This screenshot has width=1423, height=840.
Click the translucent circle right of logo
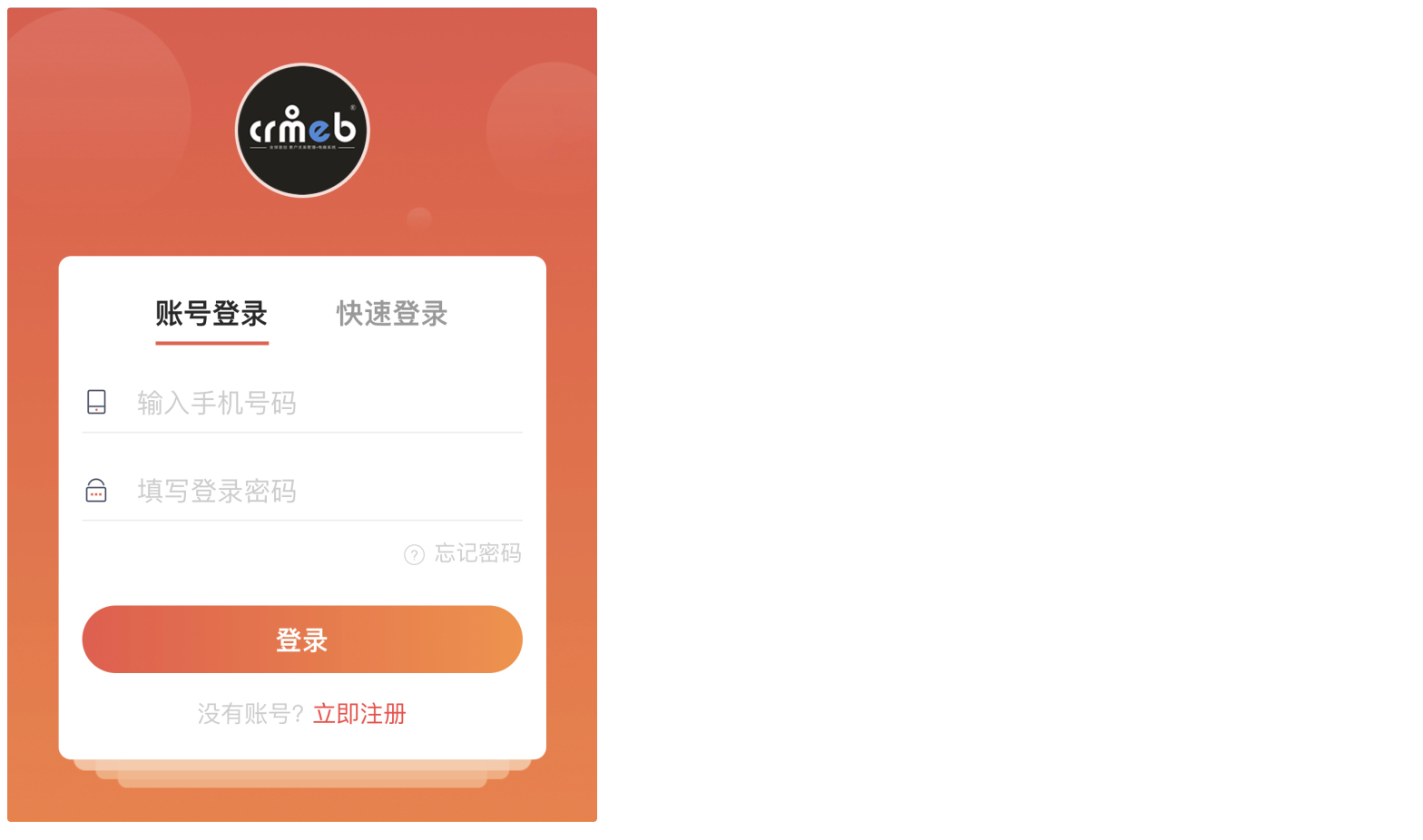pyautogui.click(x=545, y=129)
